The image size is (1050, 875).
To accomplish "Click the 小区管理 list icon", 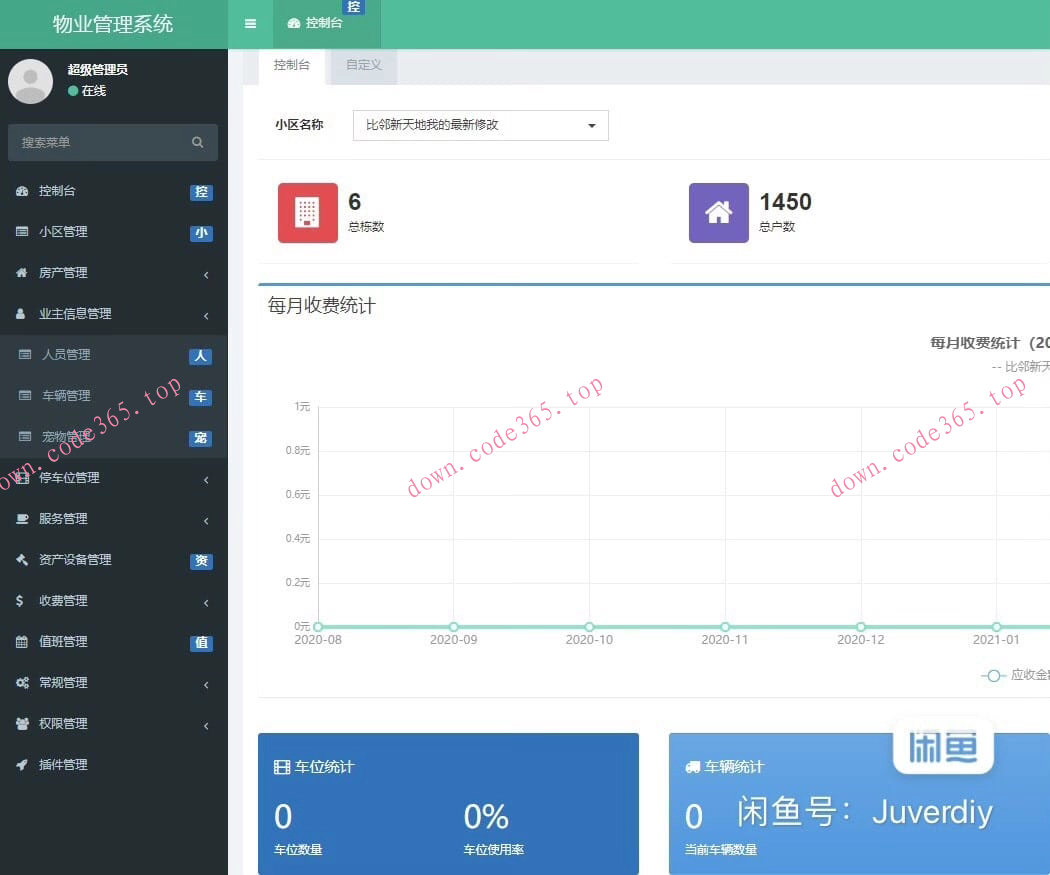I will click(x=22, y=232).
